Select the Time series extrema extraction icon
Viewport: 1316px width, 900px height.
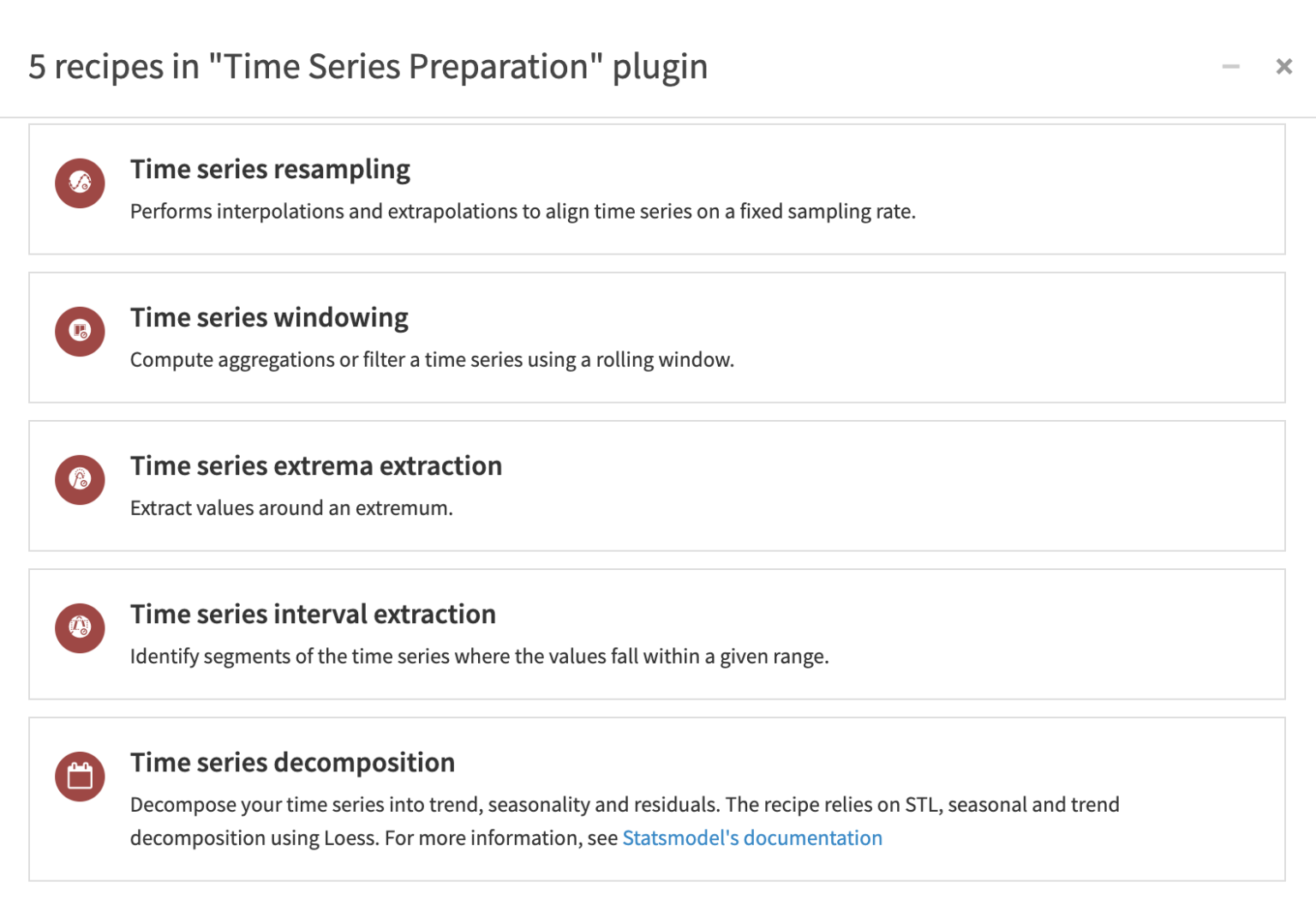click(x=79, y=479)
